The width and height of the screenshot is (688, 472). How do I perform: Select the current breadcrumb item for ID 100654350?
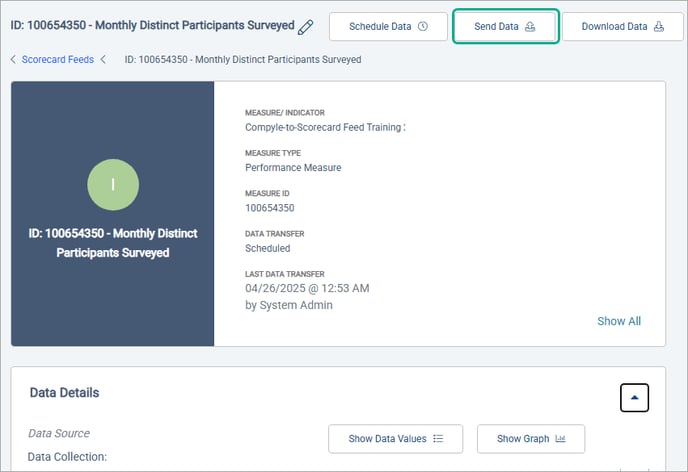pyautogui.click(x=242, y=60)
